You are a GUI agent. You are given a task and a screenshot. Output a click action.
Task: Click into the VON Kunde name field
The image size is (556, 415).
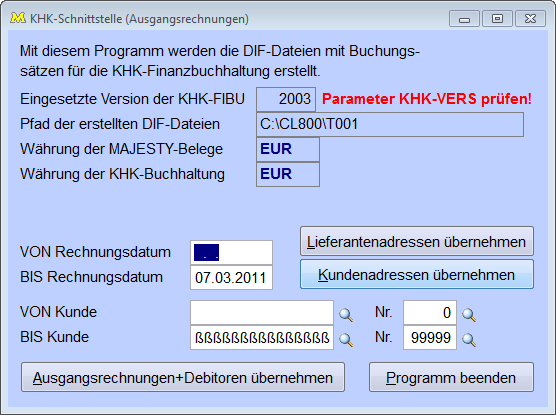(x=262, y=312)
